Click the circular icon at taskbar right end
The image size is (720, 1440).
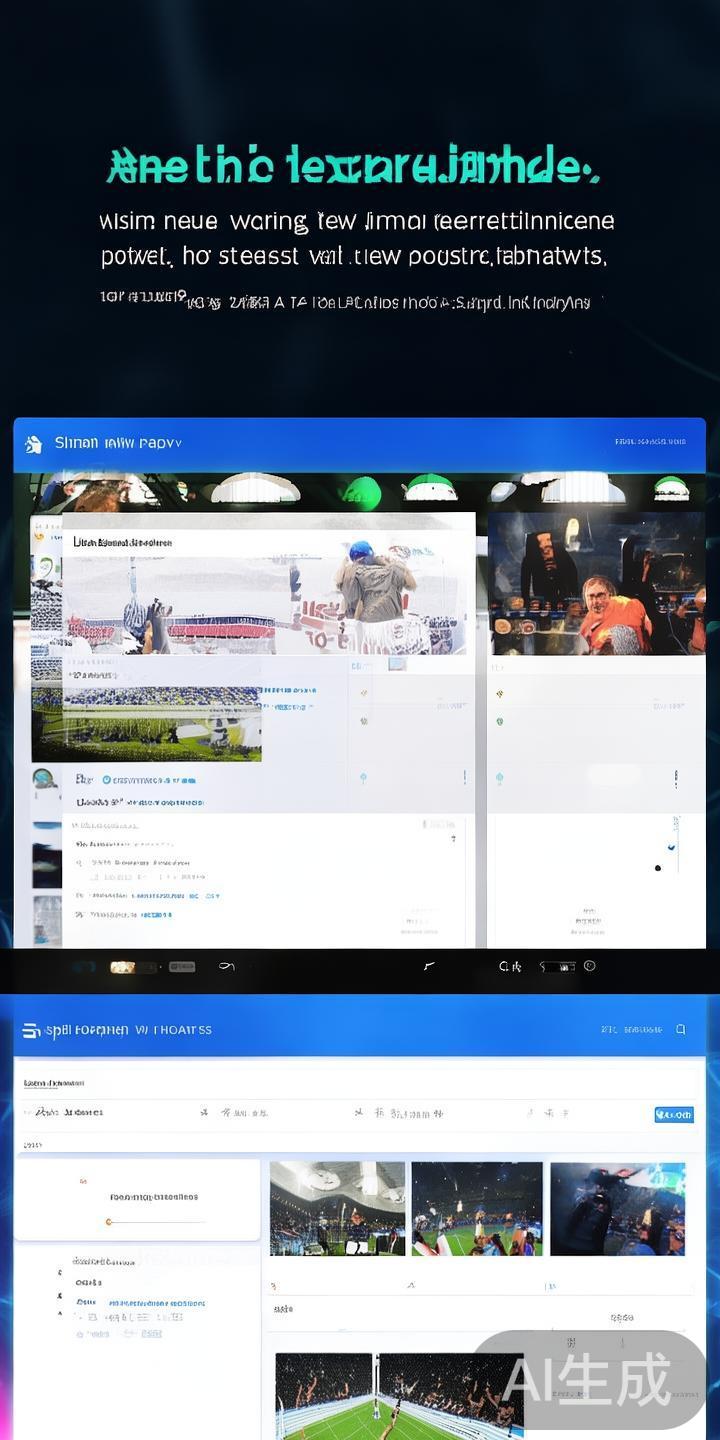(590, 966)
